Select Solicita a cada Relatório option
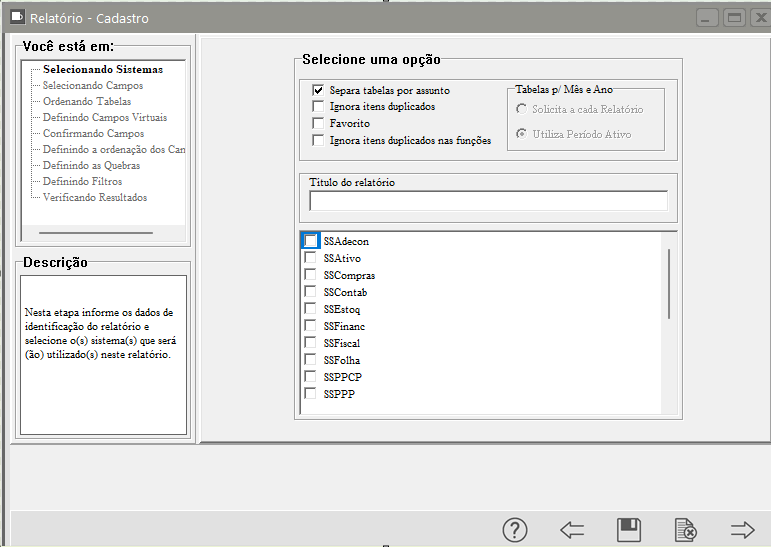 pyautogui.click(x=522, y=109)
